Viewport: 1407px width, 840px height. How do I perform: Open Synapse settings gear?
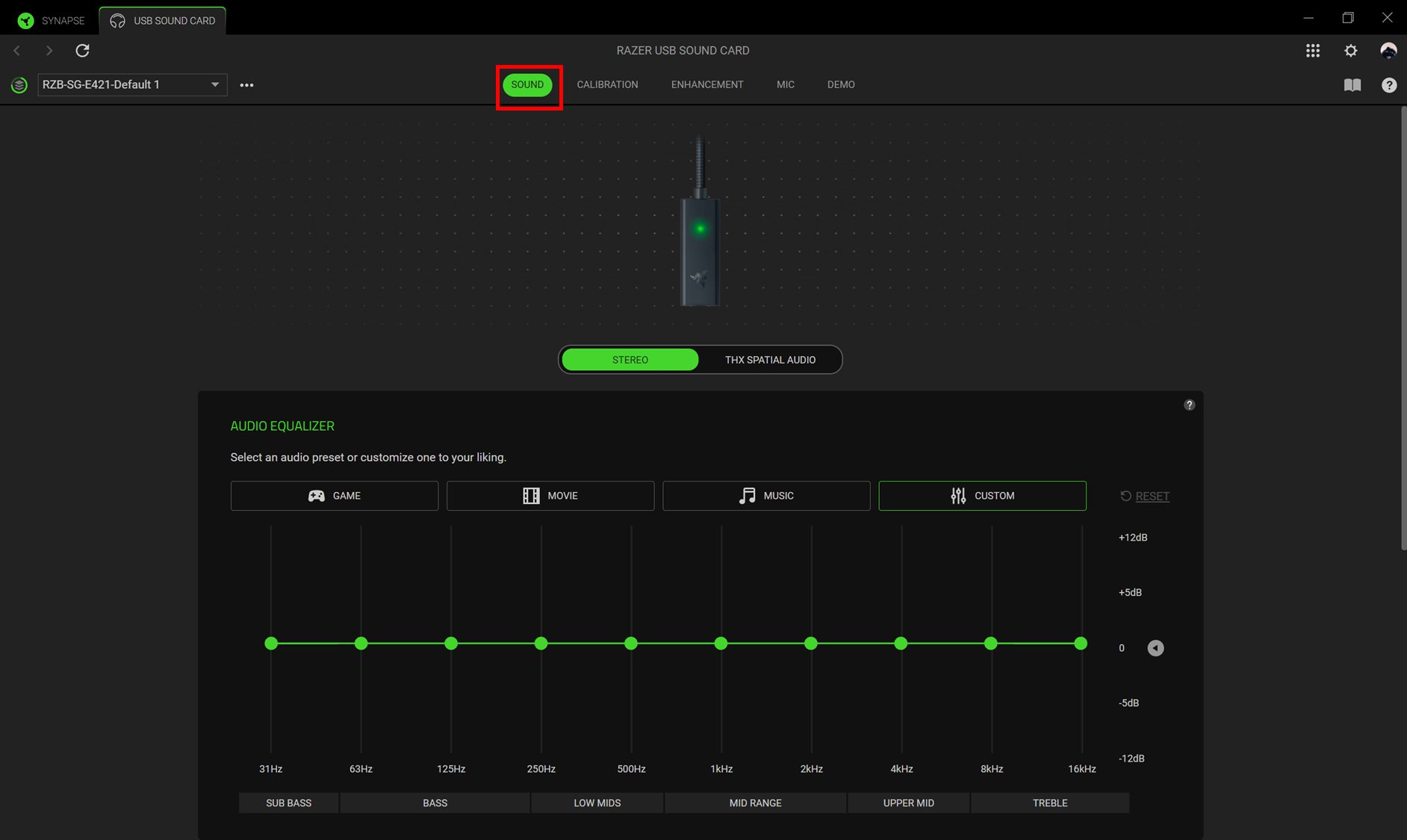click(x=1350, y=50)
